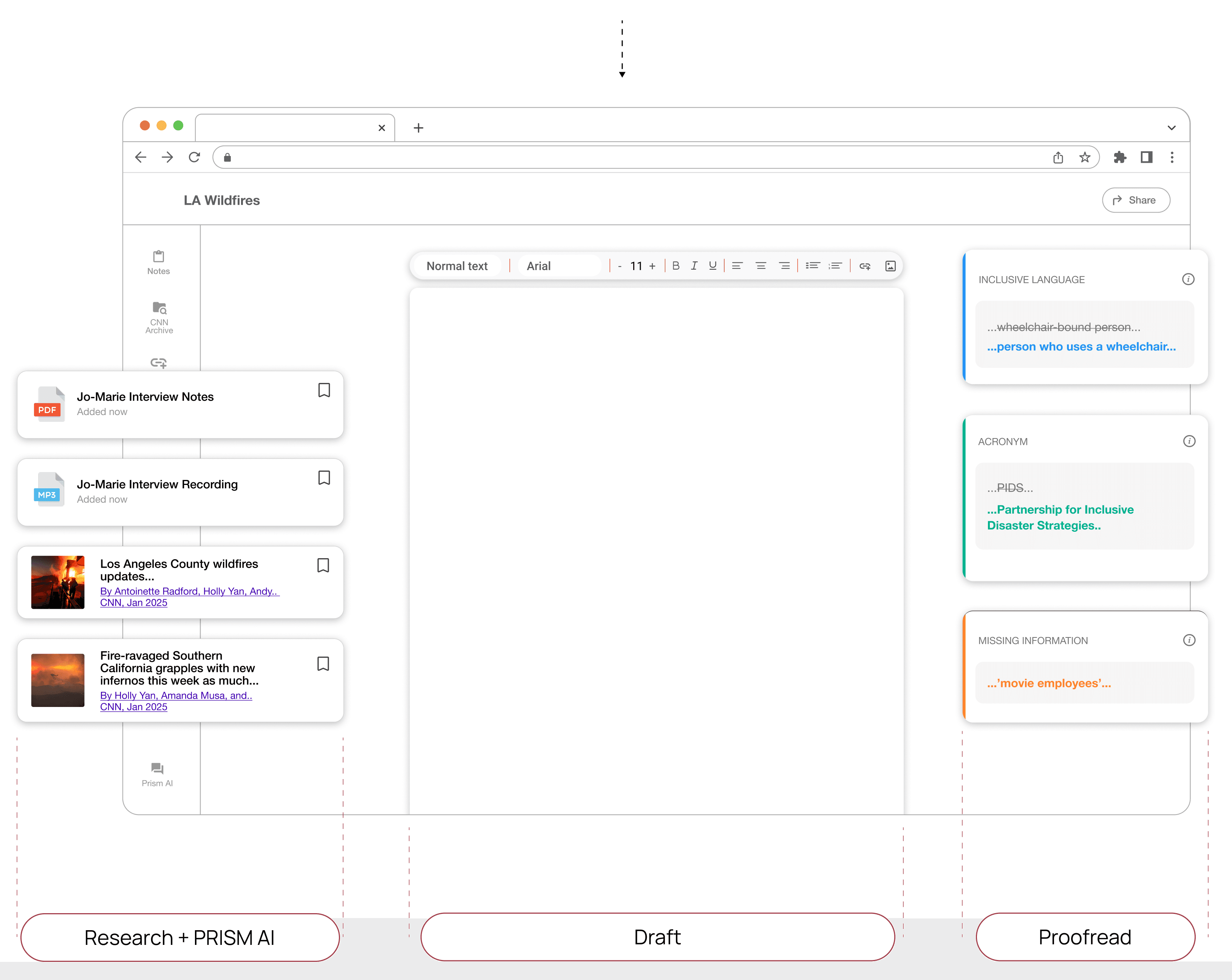
Task: Open the CNN Archive sidebar panel
Action: pos(159,317)
